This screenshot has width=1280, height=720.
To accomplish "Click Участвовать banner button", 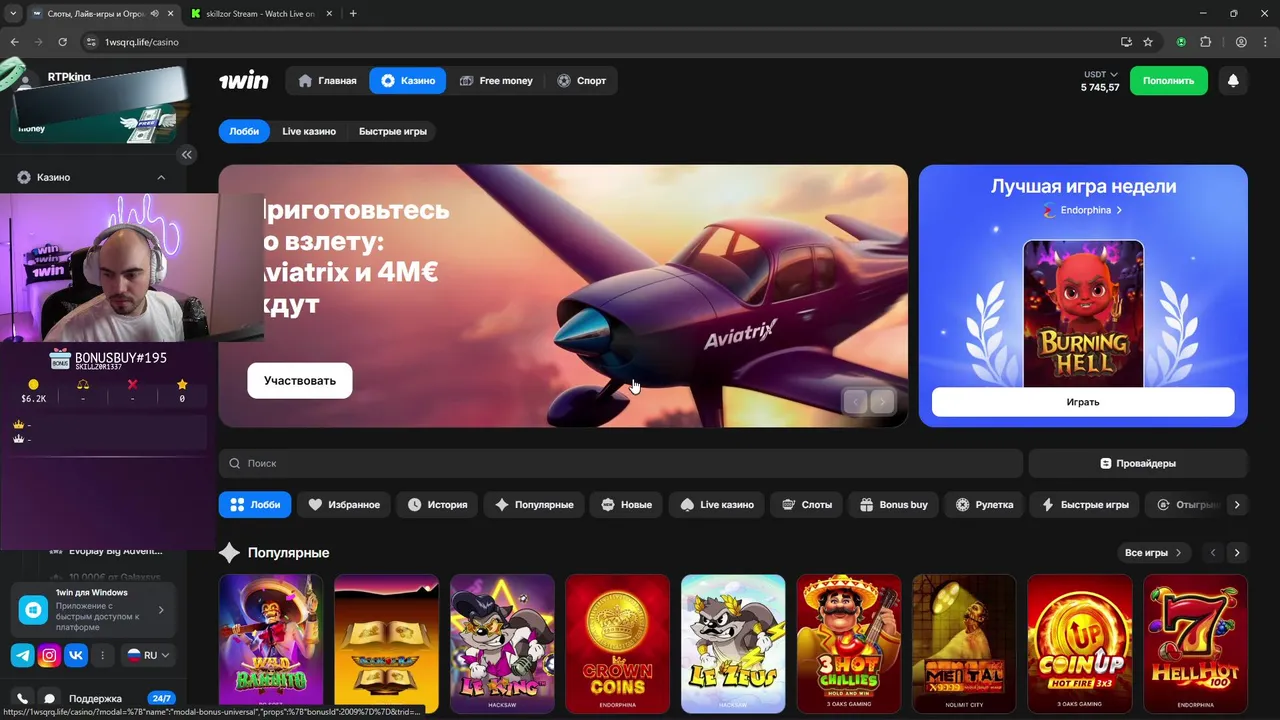I will [300, 381].
